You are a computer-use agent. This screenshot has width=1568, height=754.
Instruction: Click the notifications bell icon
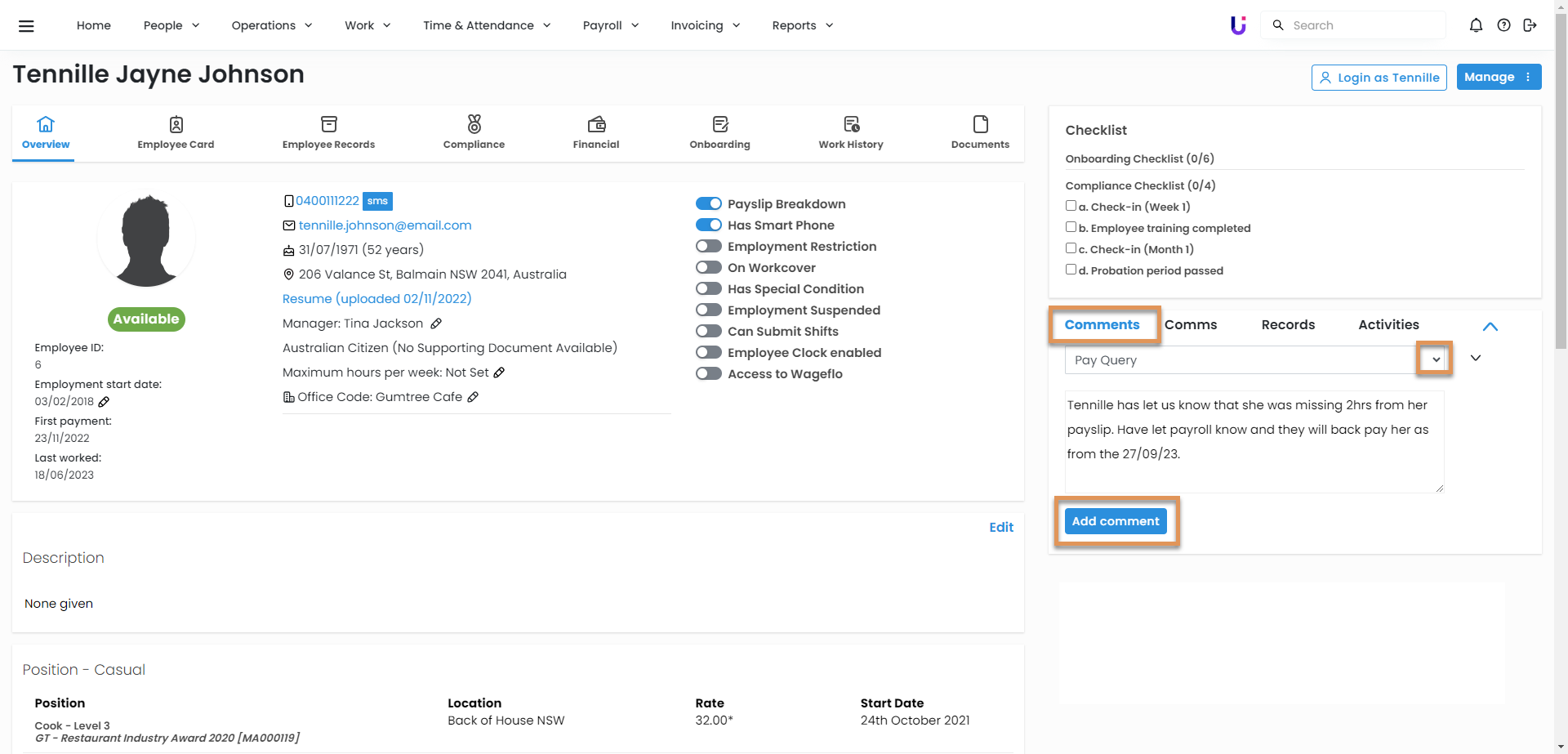click(x=1476, y=25)
